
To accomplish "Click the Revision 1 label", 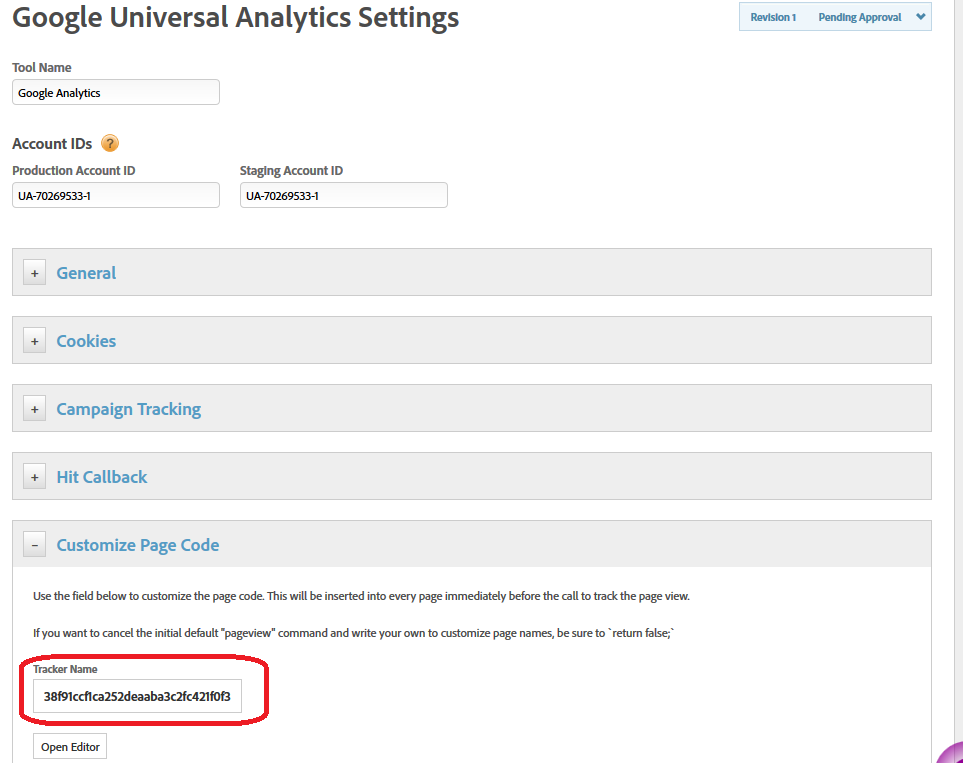I will 773,17.
